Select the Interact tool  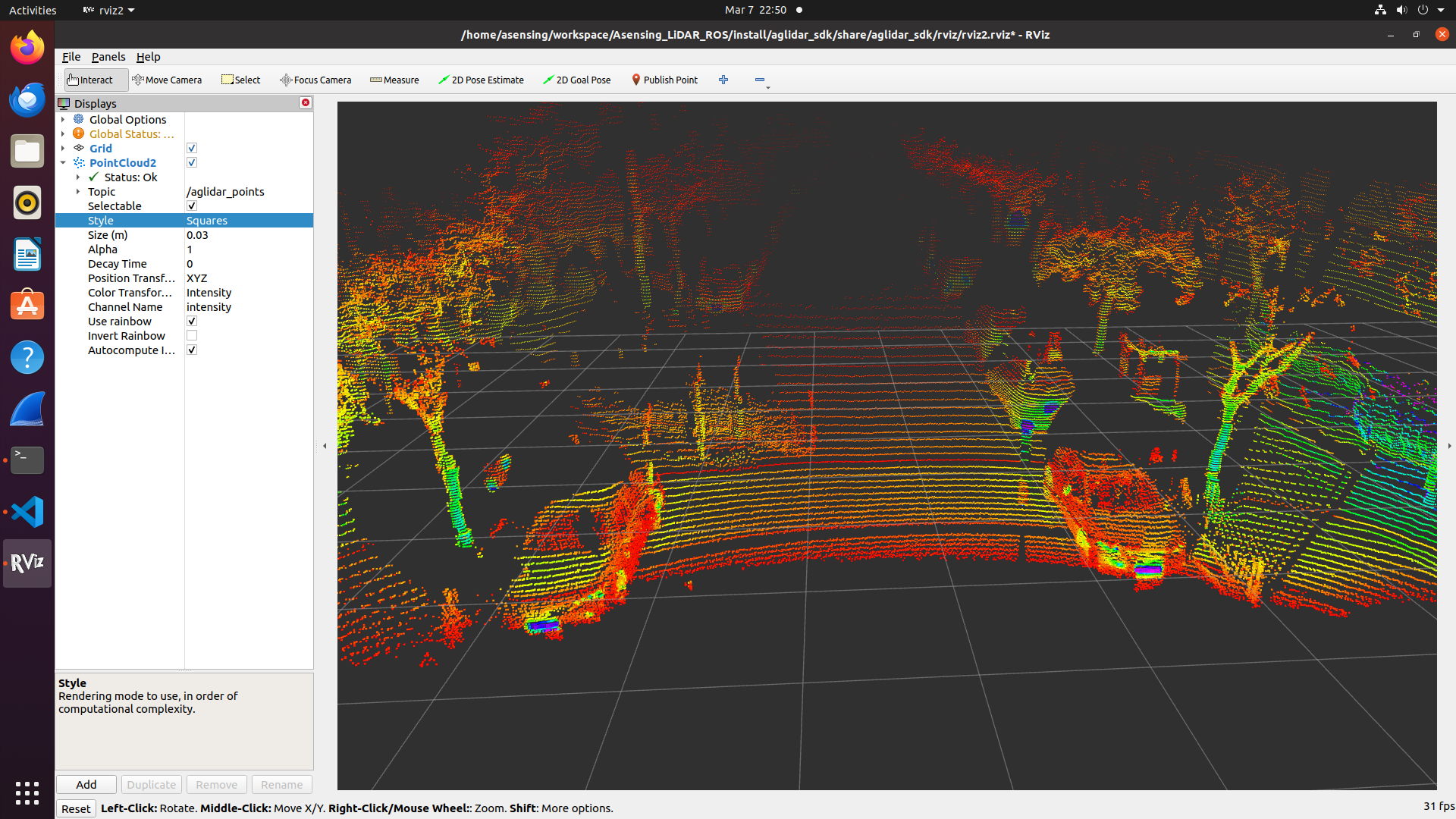tap(96, 80)
